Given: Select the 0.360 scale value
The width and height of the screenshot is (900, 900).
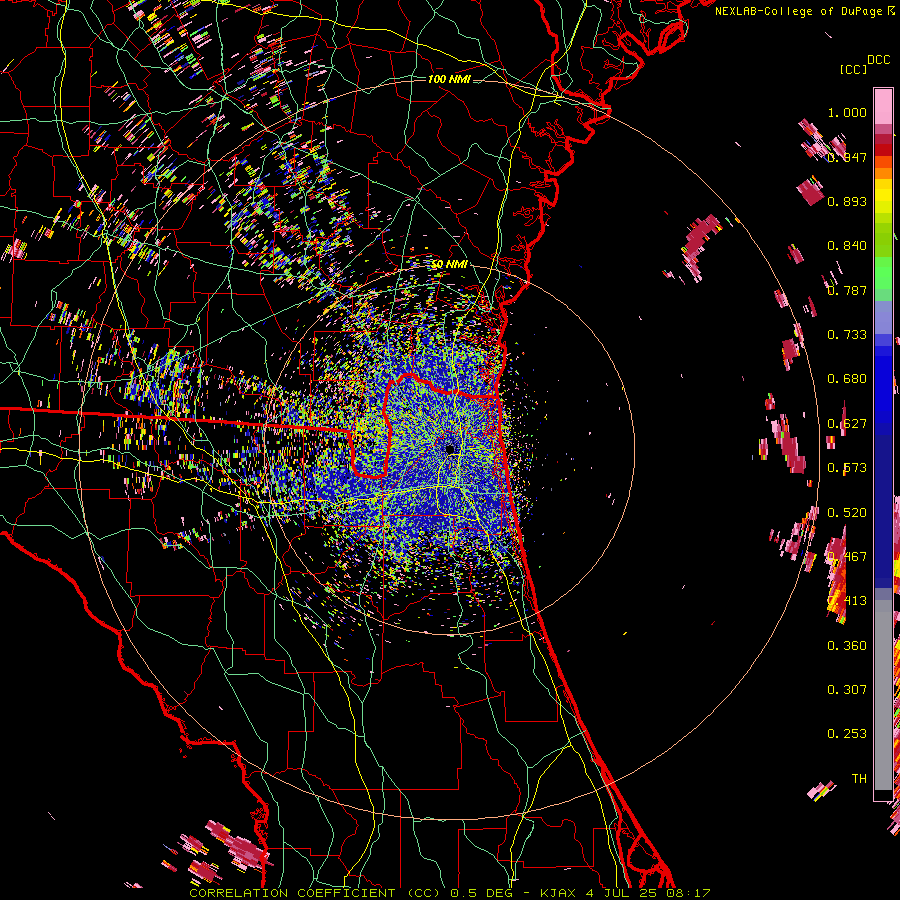Looking at the screenshot, I should pos(847,646).
